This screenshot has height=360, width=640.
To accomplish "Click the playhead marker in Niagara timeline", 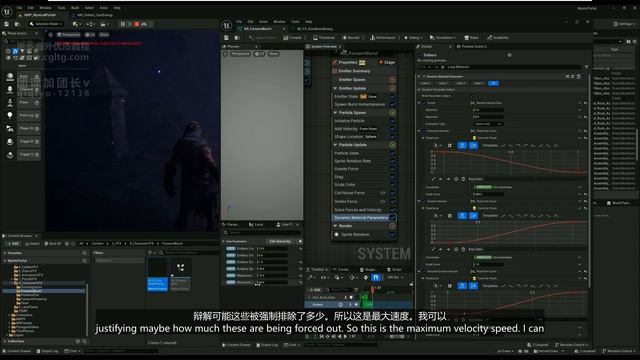I will point(372,289).
